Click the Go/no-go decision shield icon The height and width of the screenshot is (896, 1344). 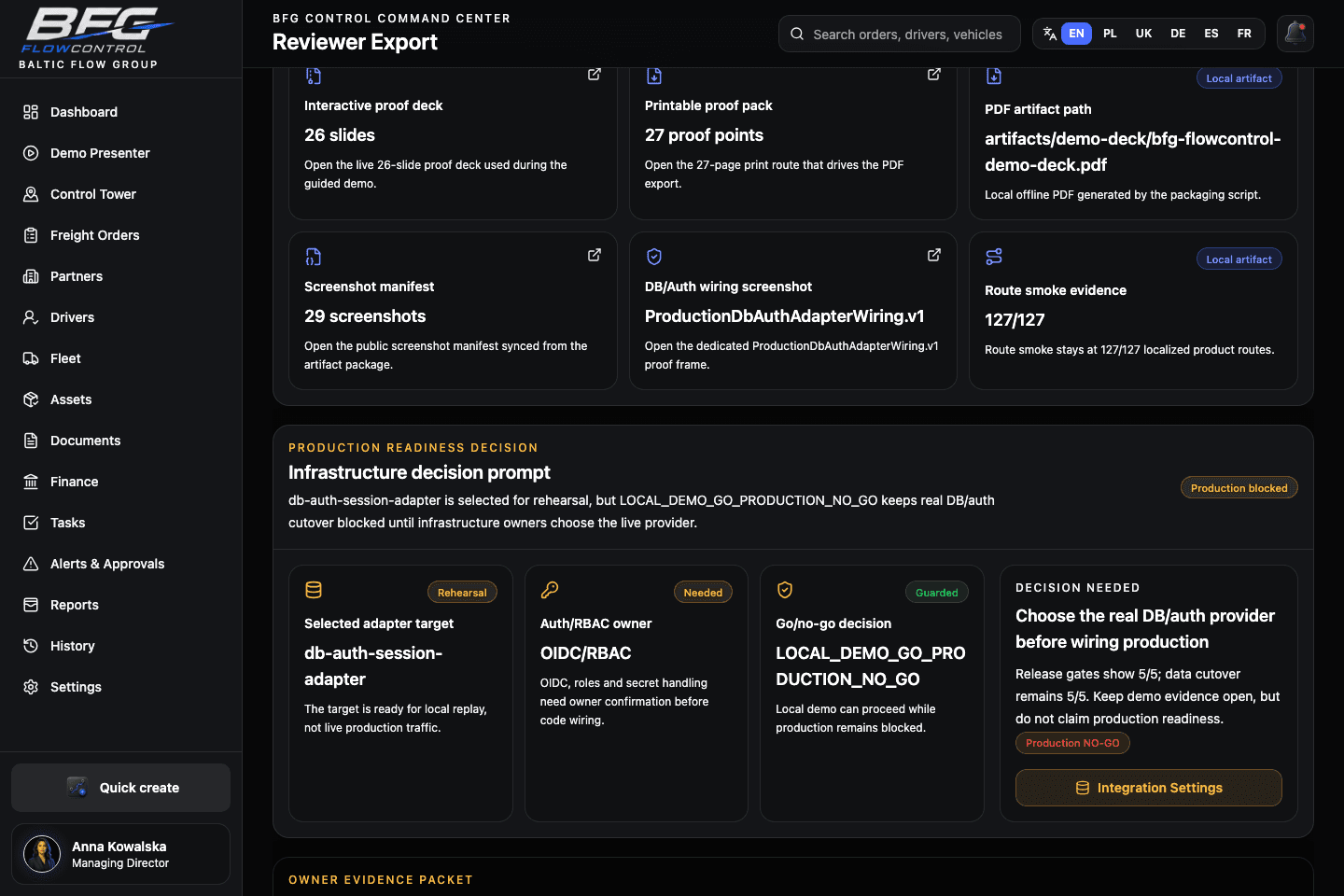tap(785, 590)
